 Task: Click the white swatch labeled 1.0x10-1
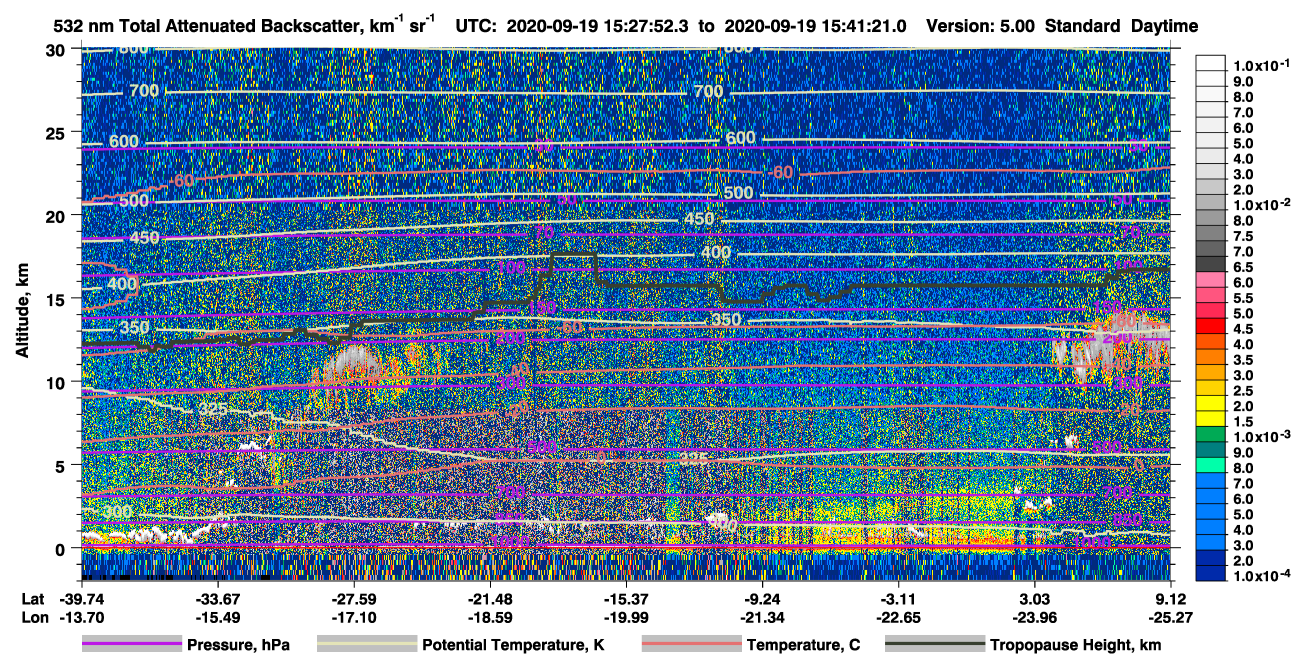click(x=1211, y=64)
